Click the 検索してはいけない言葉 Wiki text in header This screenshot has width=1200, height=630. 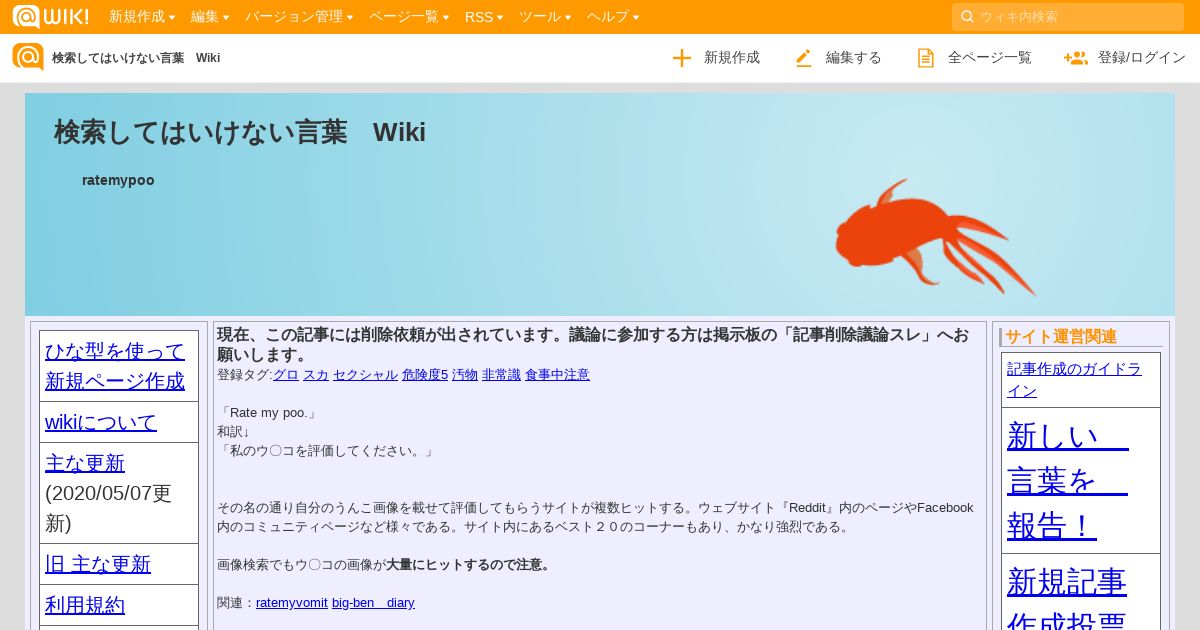(136, 58)
